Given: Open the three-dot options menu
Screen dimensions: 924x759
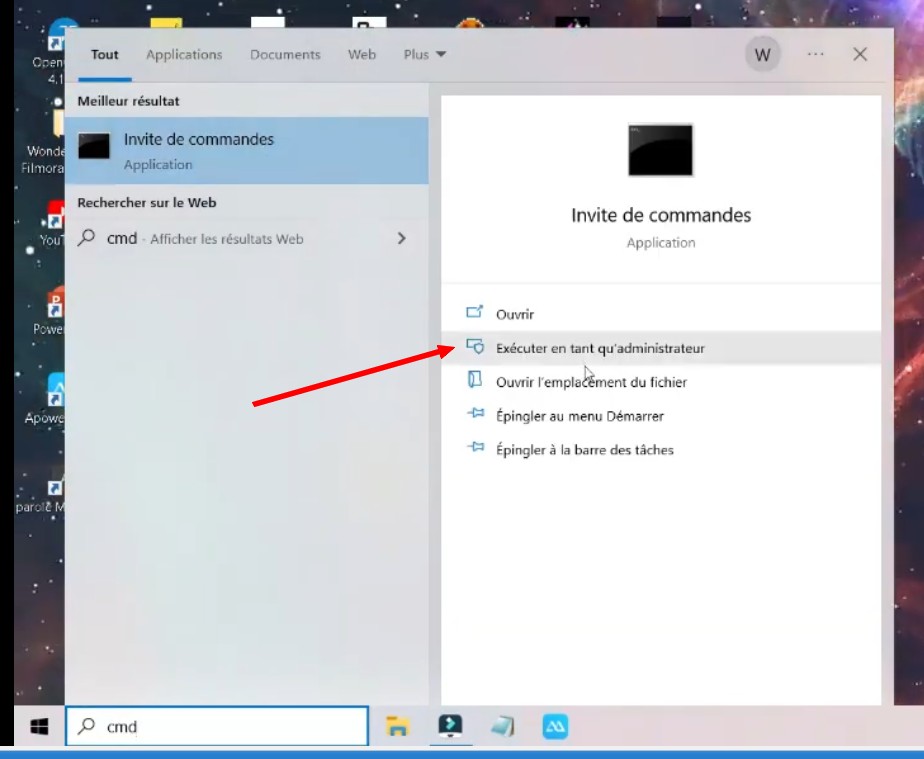Looking at the screenshot, I should click(815, 55).
